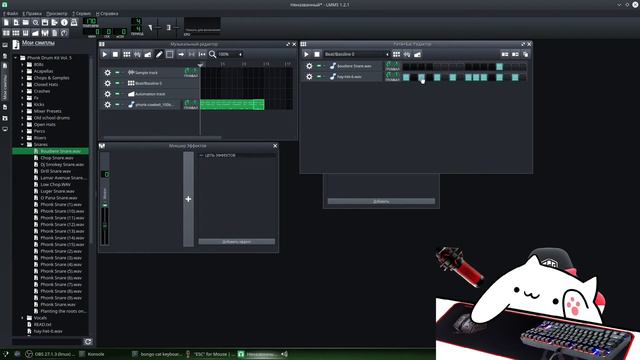640x360 pixels.
Task: Play beat in Beat+Bassline Editor
Action: (307, 54)
